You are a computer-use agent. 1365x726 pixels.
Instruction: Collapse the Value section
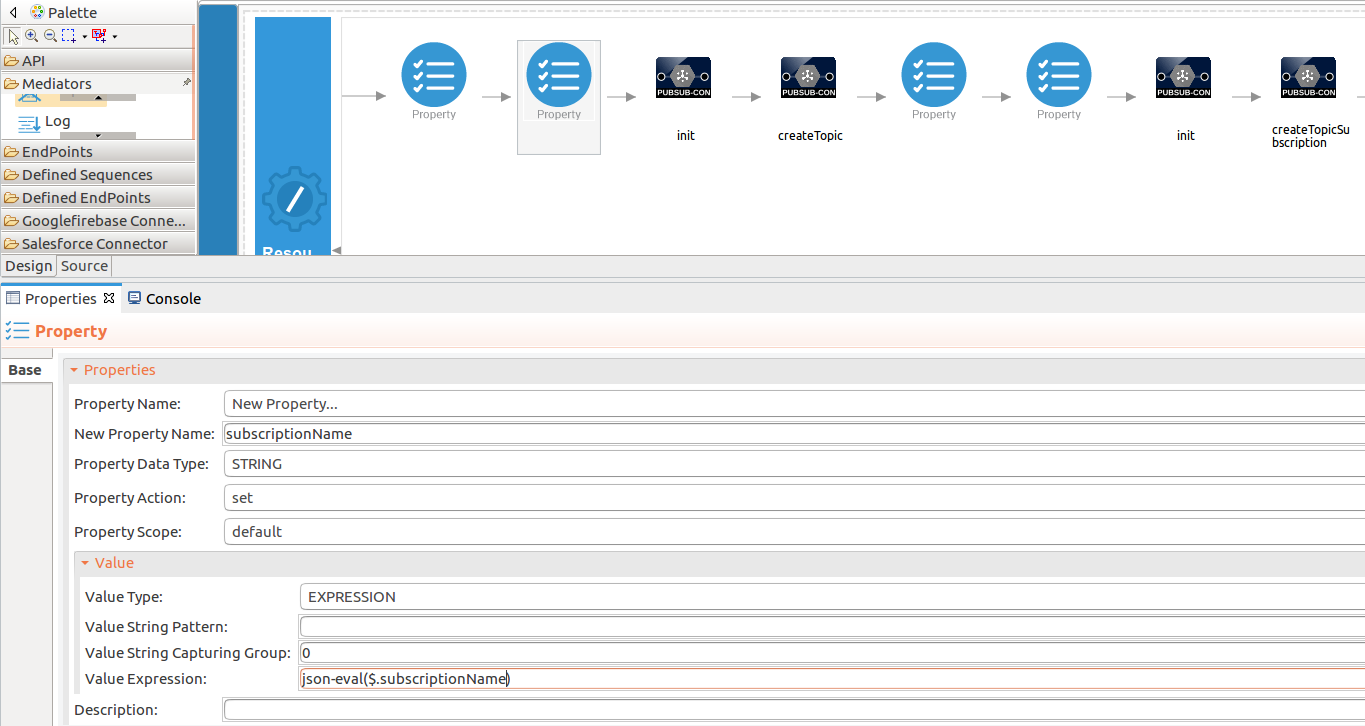pos(85,563)
